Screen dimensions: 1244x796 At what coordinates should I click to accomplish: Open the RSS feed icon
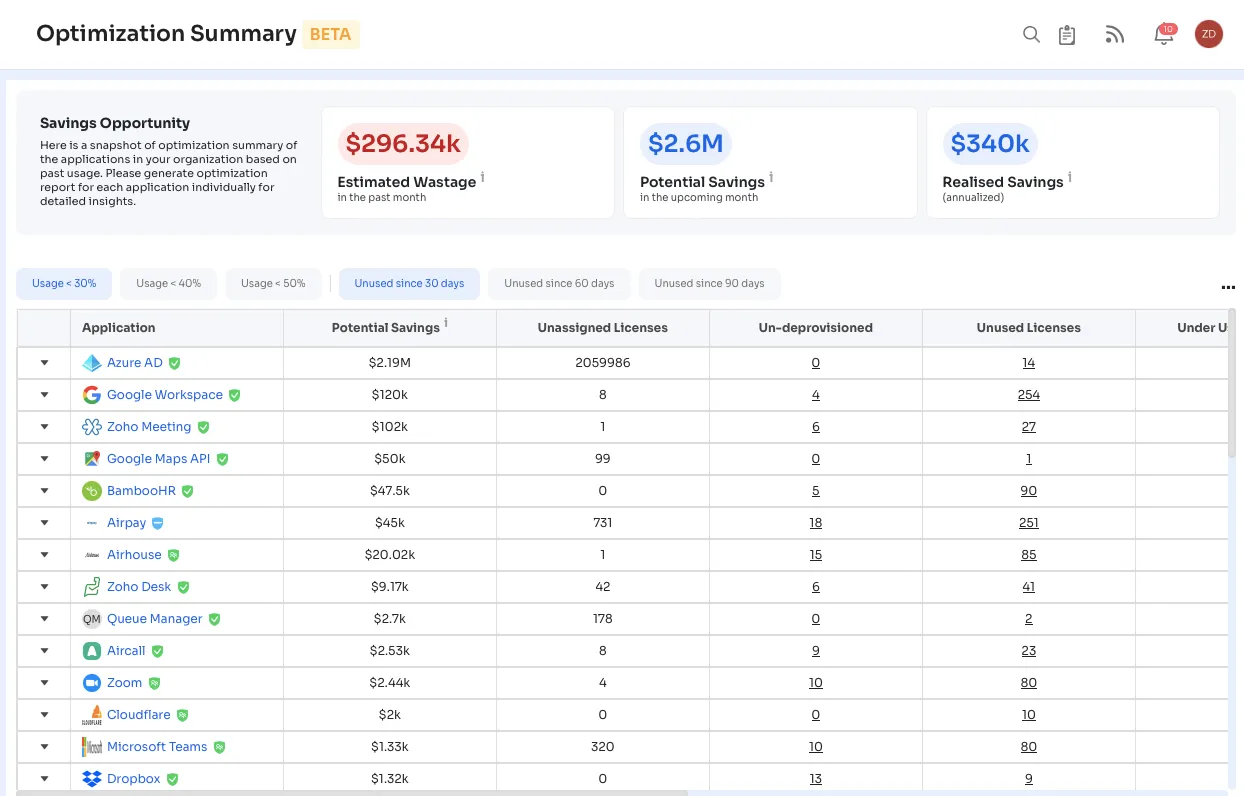(x=1114, y=35)
